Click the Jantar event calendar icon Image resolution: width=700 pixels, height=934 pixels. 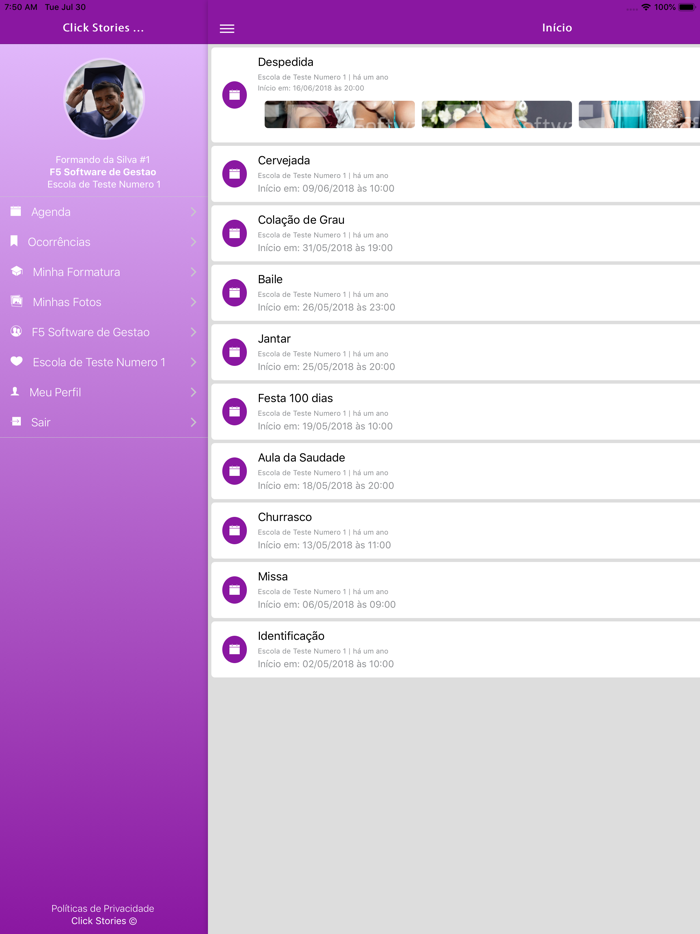click(x=235, y=353)
